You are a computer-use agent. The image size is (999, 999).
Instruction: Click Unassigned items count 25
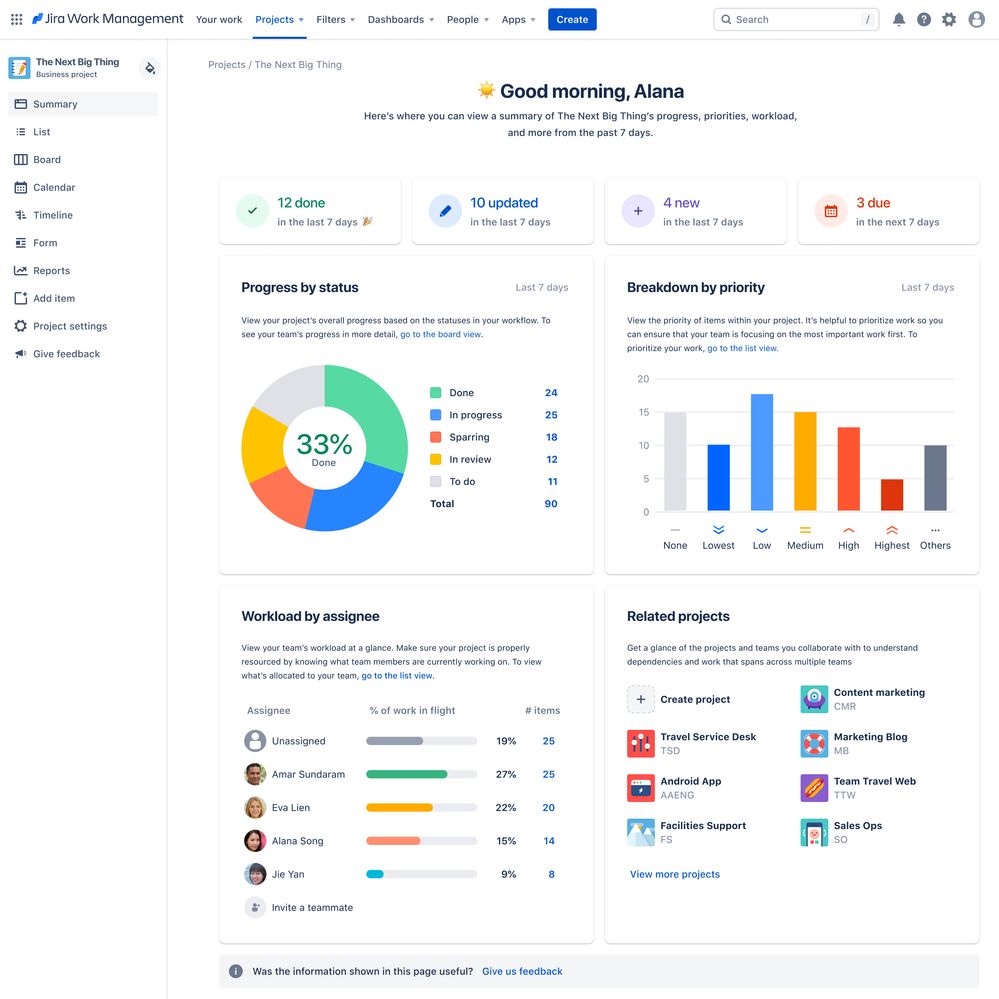(x=548, y=741)
